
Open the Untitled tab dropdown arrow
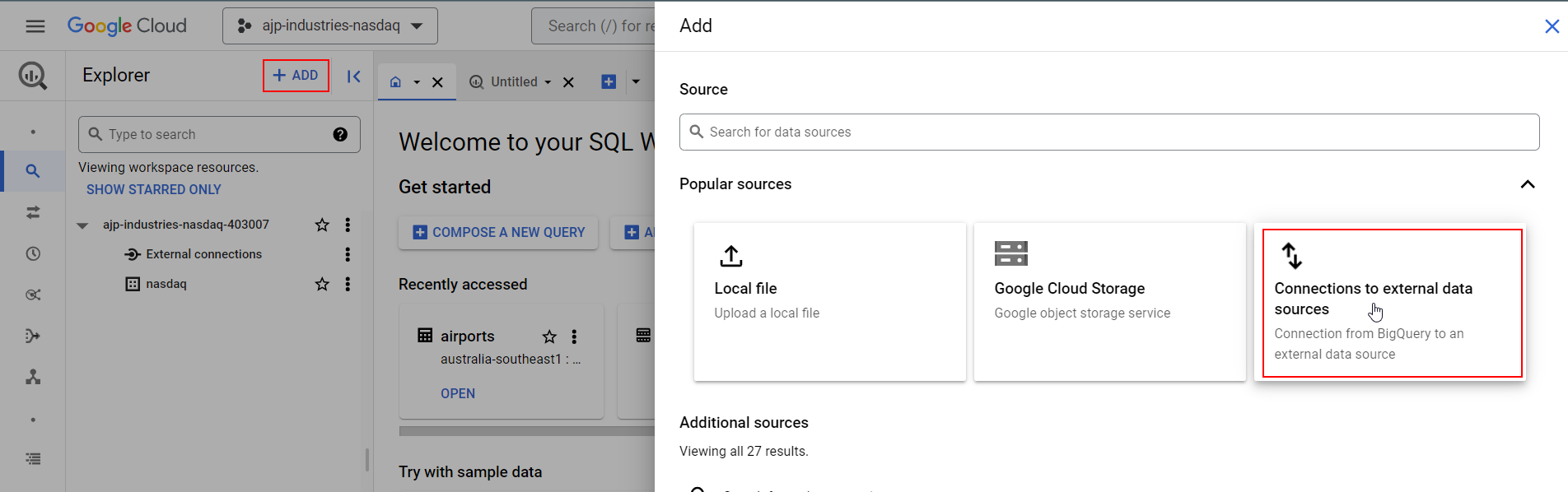coord(548,82)
